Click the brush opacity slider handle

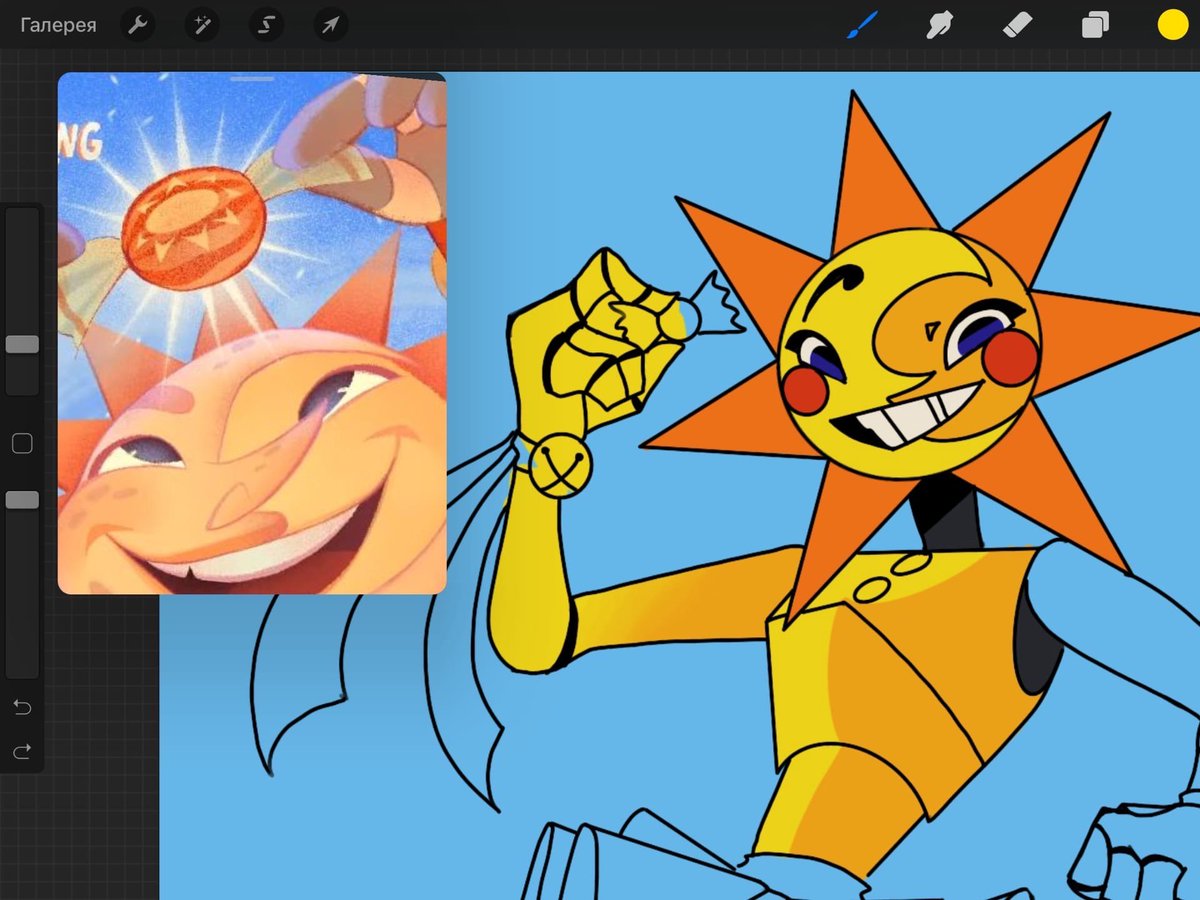click(22, 500)
